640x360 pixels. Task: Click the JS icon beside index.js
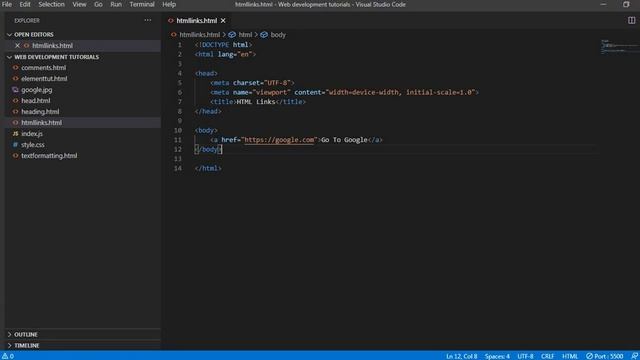point(16,134)
